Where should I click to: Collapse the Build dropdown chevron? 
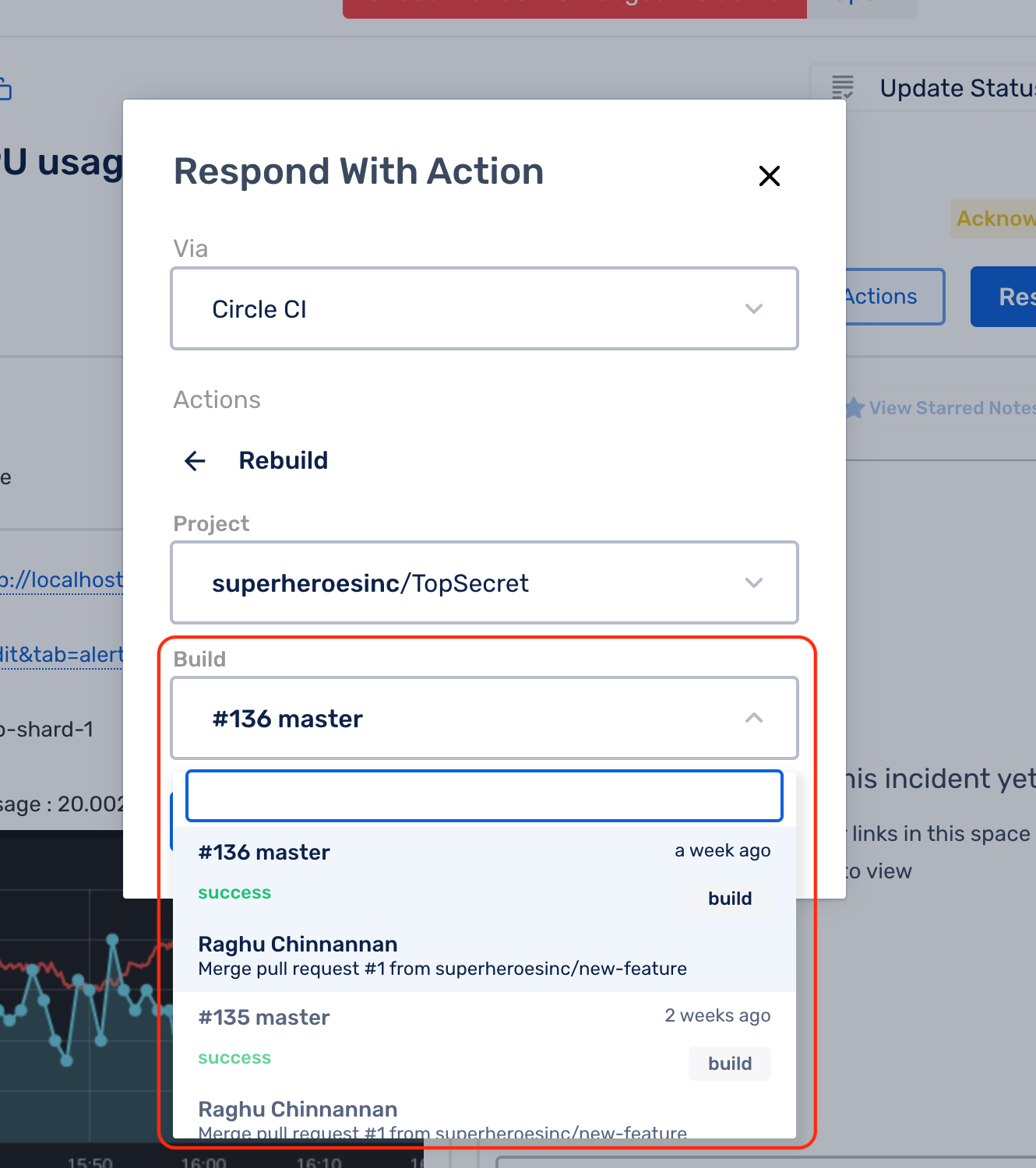(x=753, y=718)
